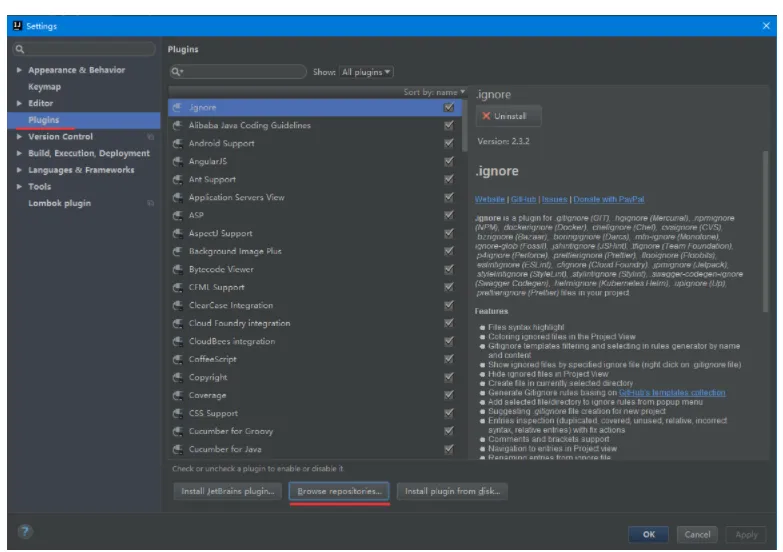The height and width of the screenshot is (552, 783).
Task: Disable the CSS Support plugin checkbox
Action: (x=449, y=413)
